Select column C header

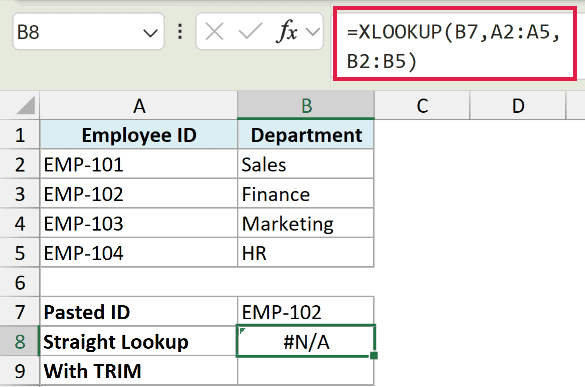point(422,106)
